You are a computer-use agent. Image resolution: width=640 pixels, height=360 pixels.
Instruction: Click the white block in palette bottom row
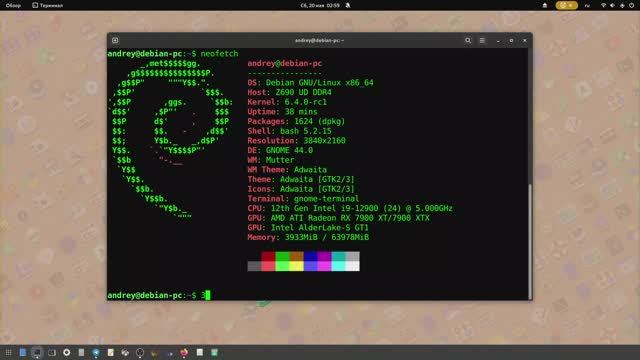point(353,266)
